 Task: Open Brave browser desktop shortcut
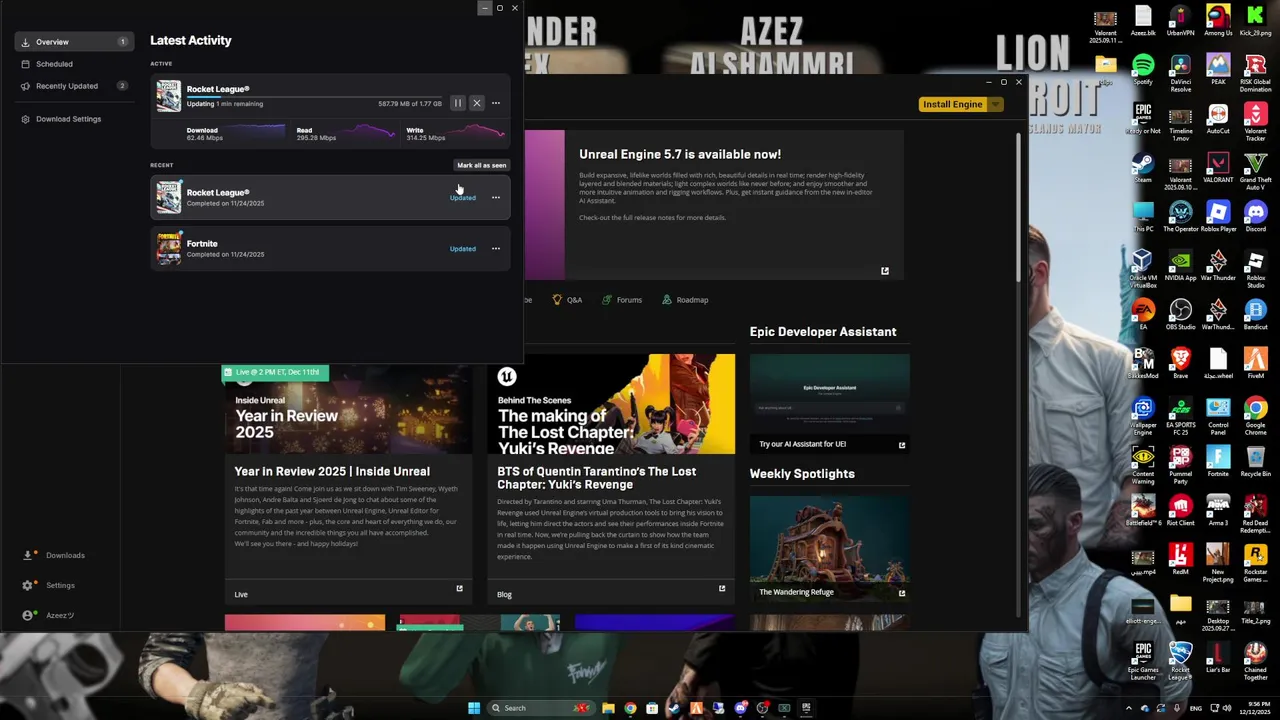click(x=1181, y=364)
